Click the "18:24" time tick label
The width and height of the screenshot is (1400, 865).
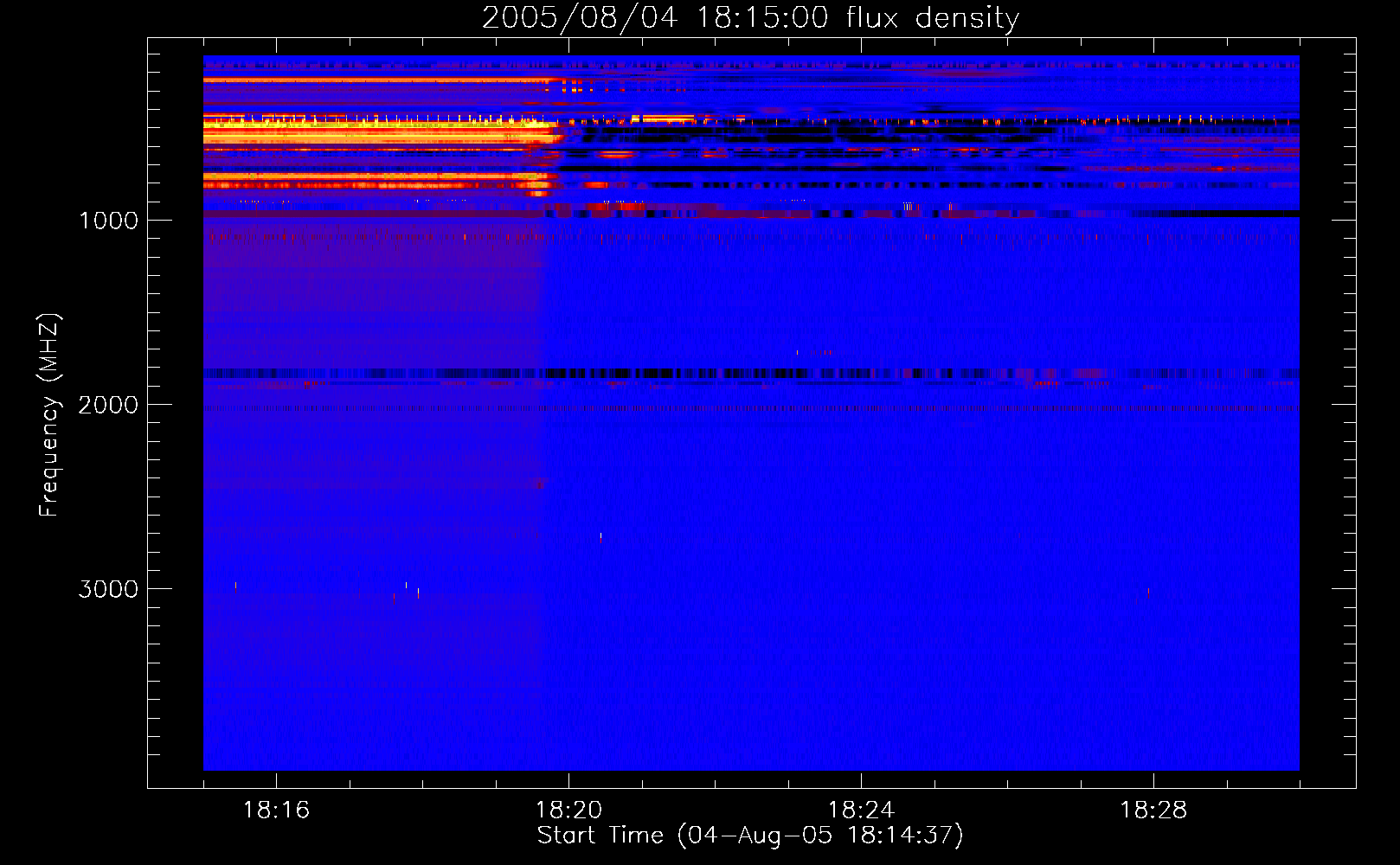point(861,810)
